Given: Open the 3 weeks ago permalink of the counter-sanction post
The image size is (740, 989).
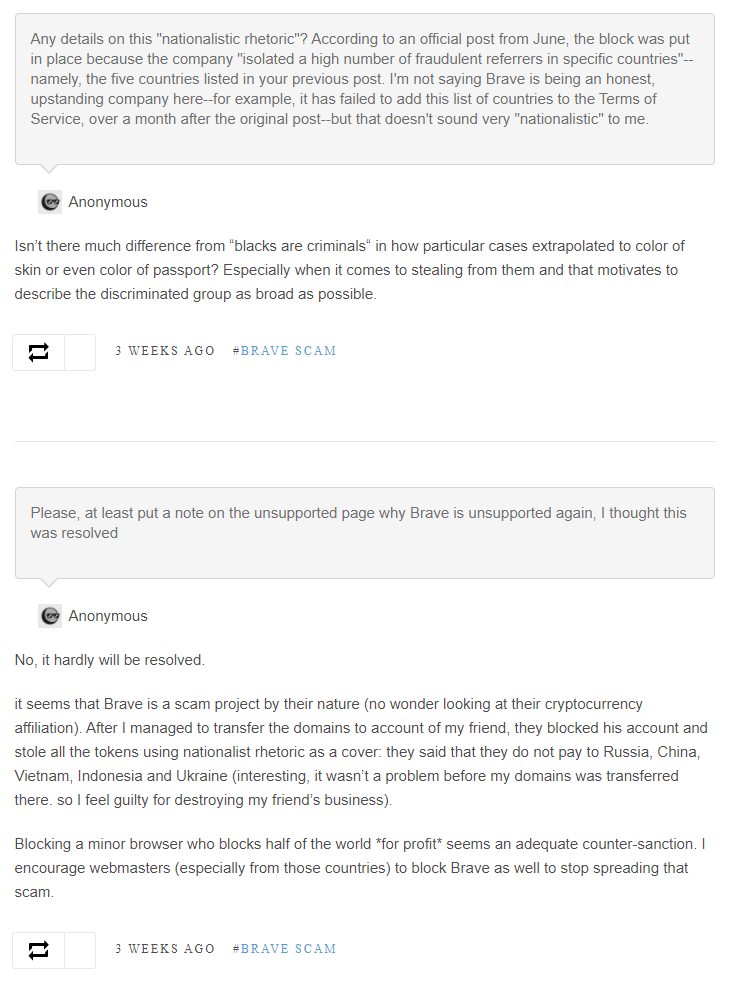Looking at the screenshot, I should pyautogui.click(x=165, y=949).
